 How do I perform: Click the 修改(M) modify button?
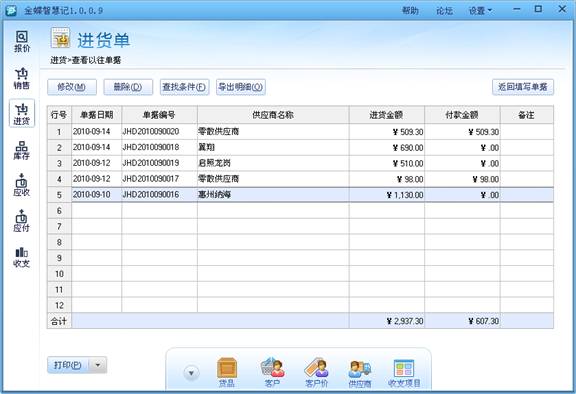click(x=72, y=87)
